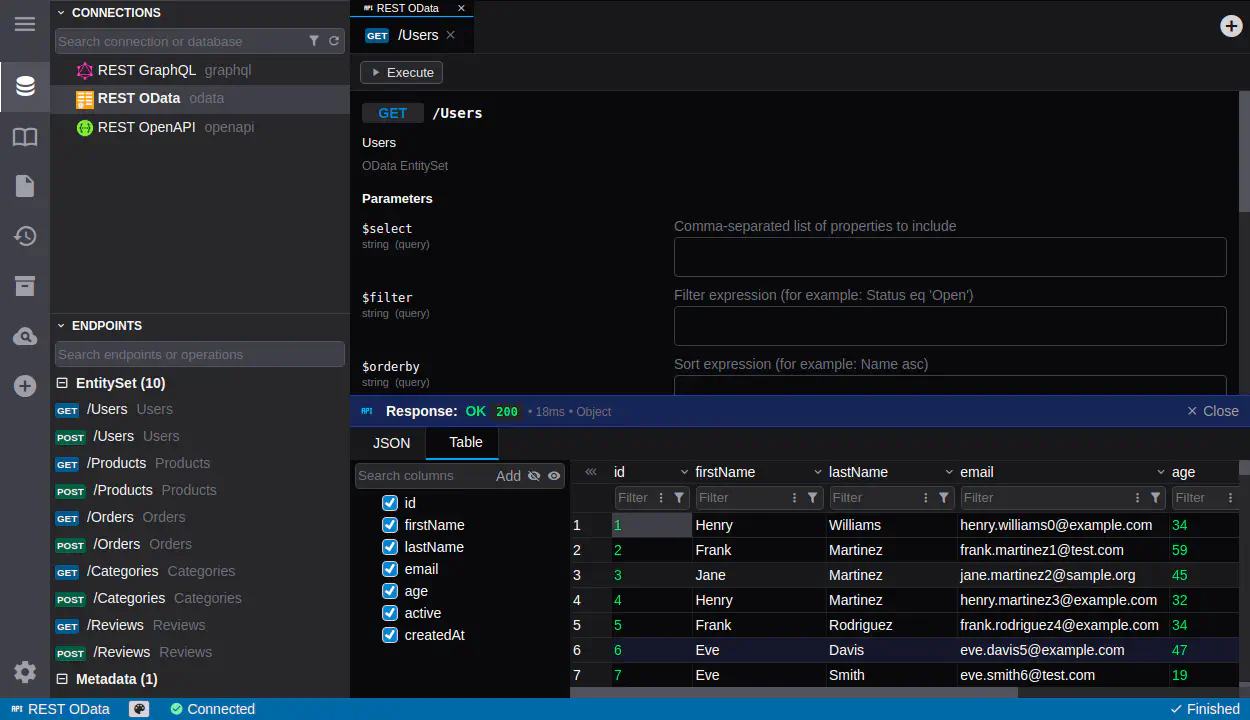
Task: Switch to the JSON response tab
Action: [391, 443]
